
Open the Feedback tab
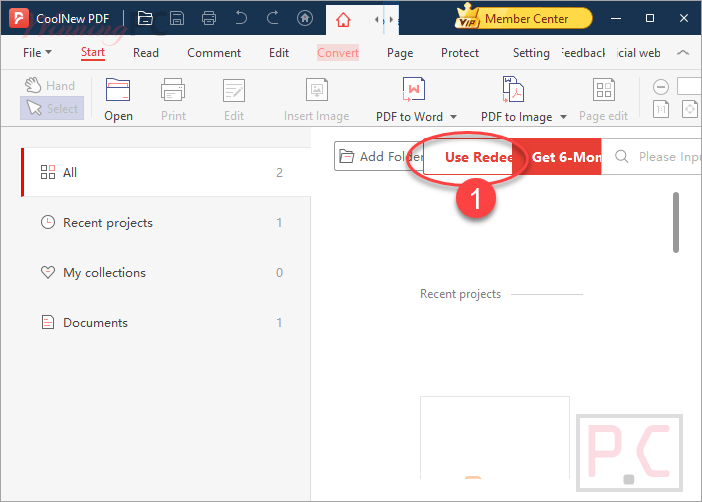click(583, 53)
